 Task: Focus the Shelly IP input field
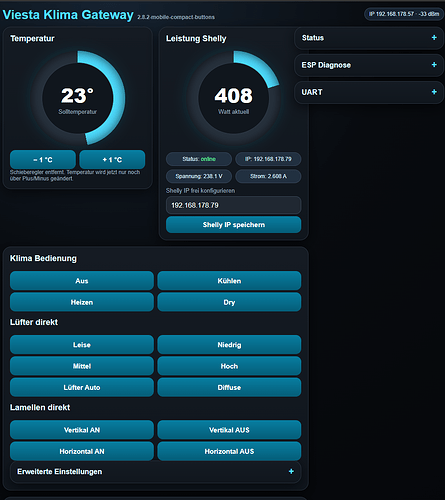(234, 205)
